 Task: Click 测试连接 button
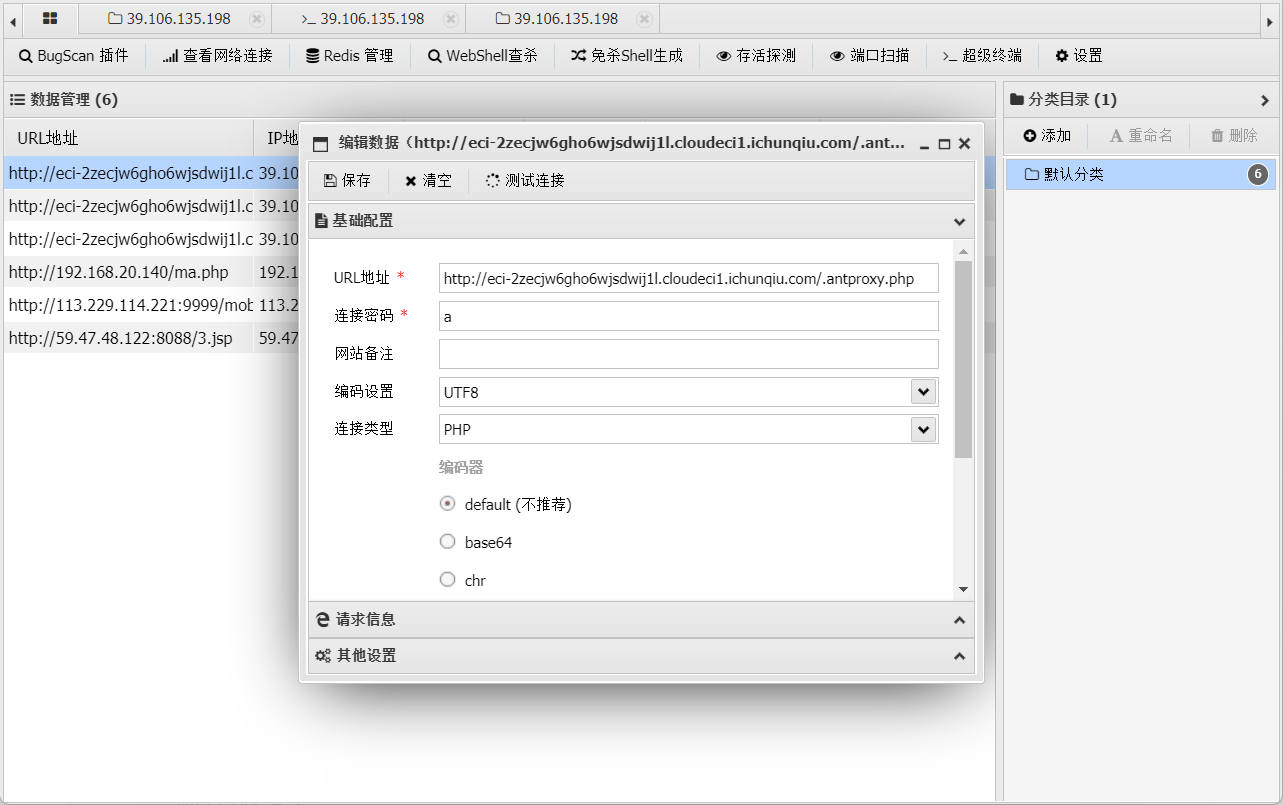coord(525,181)
